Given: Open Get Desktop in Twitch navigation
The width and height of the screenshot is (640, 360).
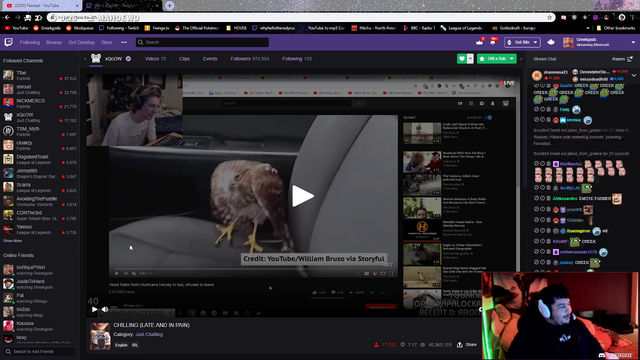Looking at the screenshot, I should pos(81,42).
